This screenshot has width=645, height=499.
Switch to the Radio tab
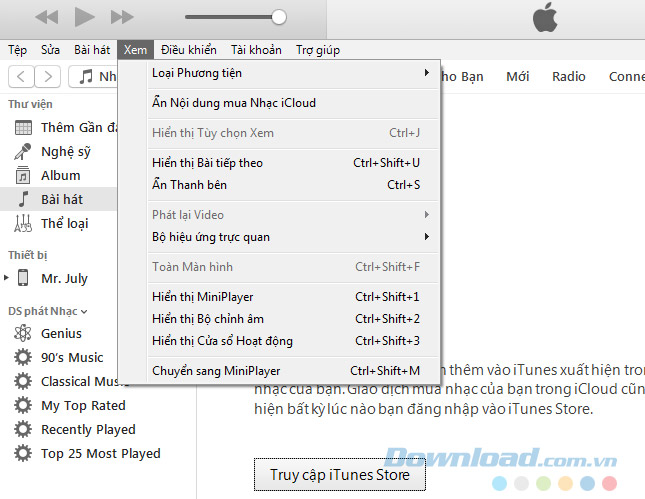coord(568,77)
